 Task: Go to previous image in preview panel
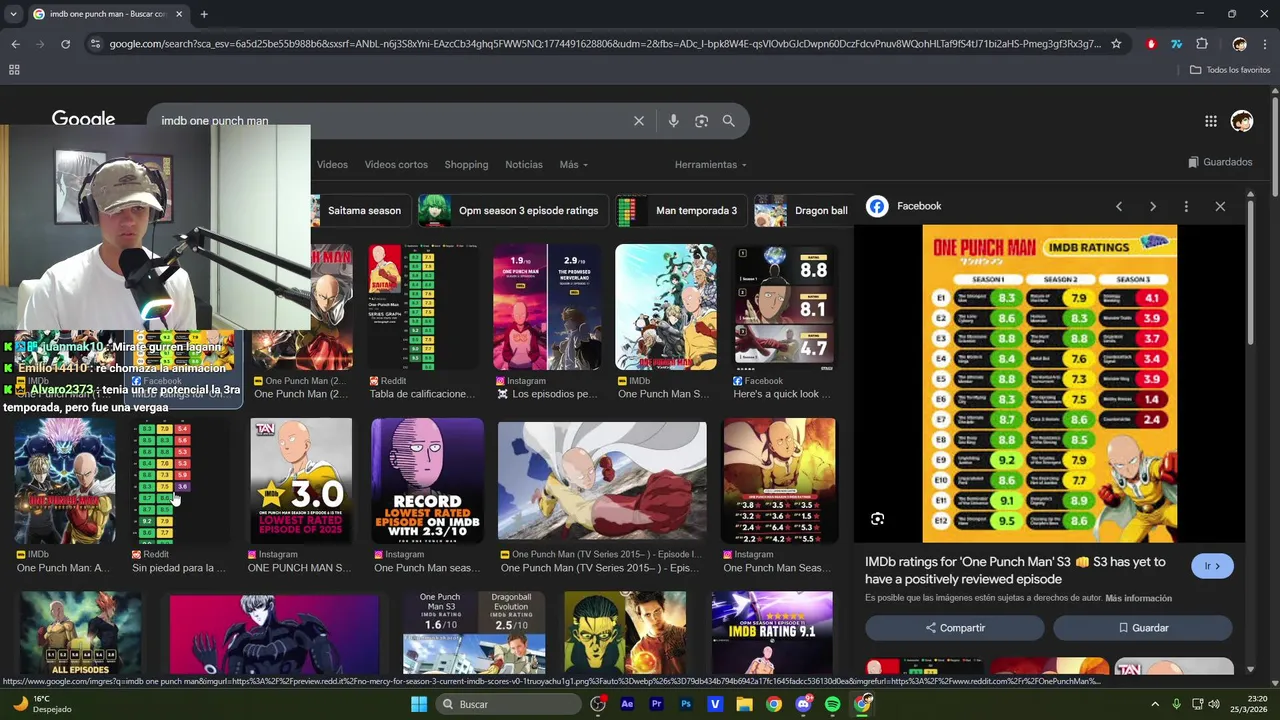pos(1119,206)
